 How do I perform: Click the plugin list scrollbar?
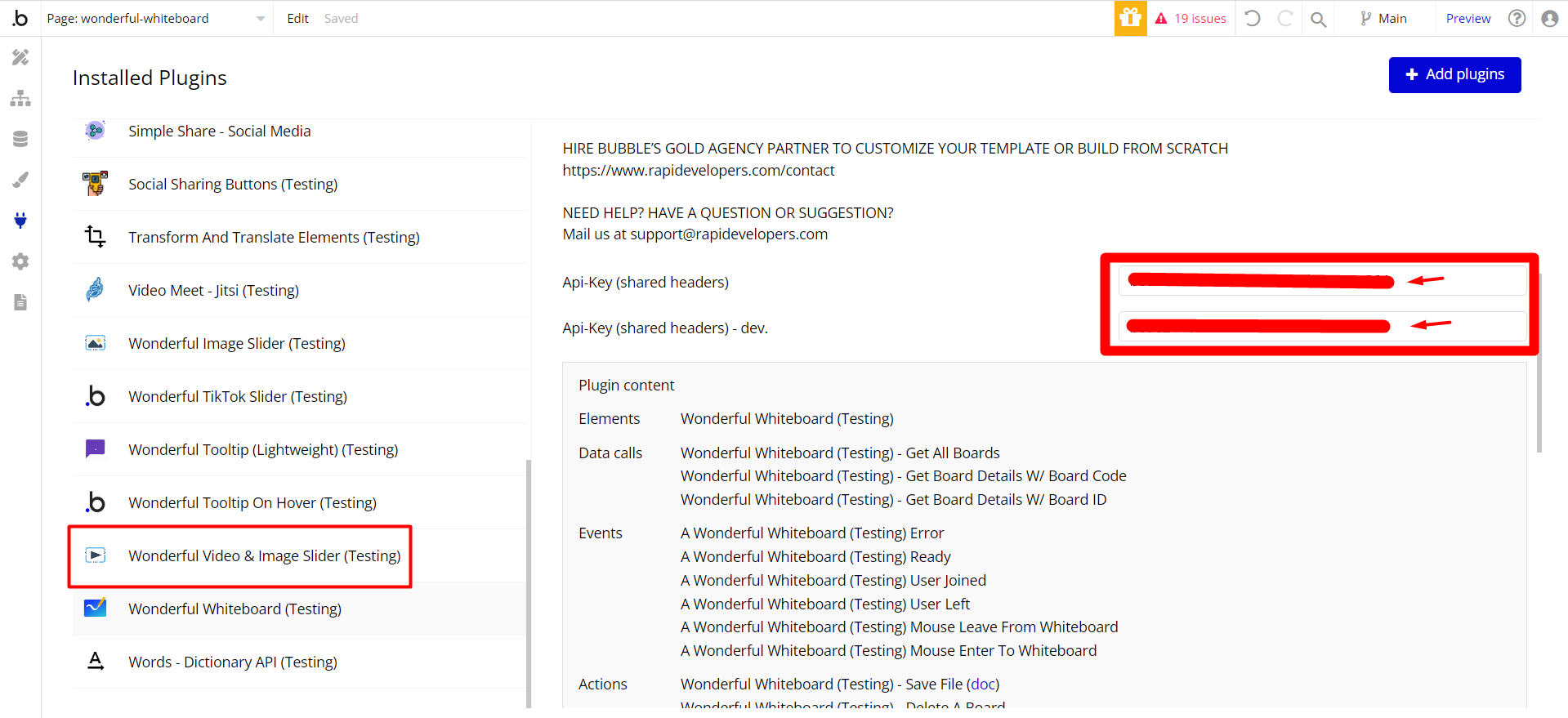pyautogui.click(x=529, y=583)
